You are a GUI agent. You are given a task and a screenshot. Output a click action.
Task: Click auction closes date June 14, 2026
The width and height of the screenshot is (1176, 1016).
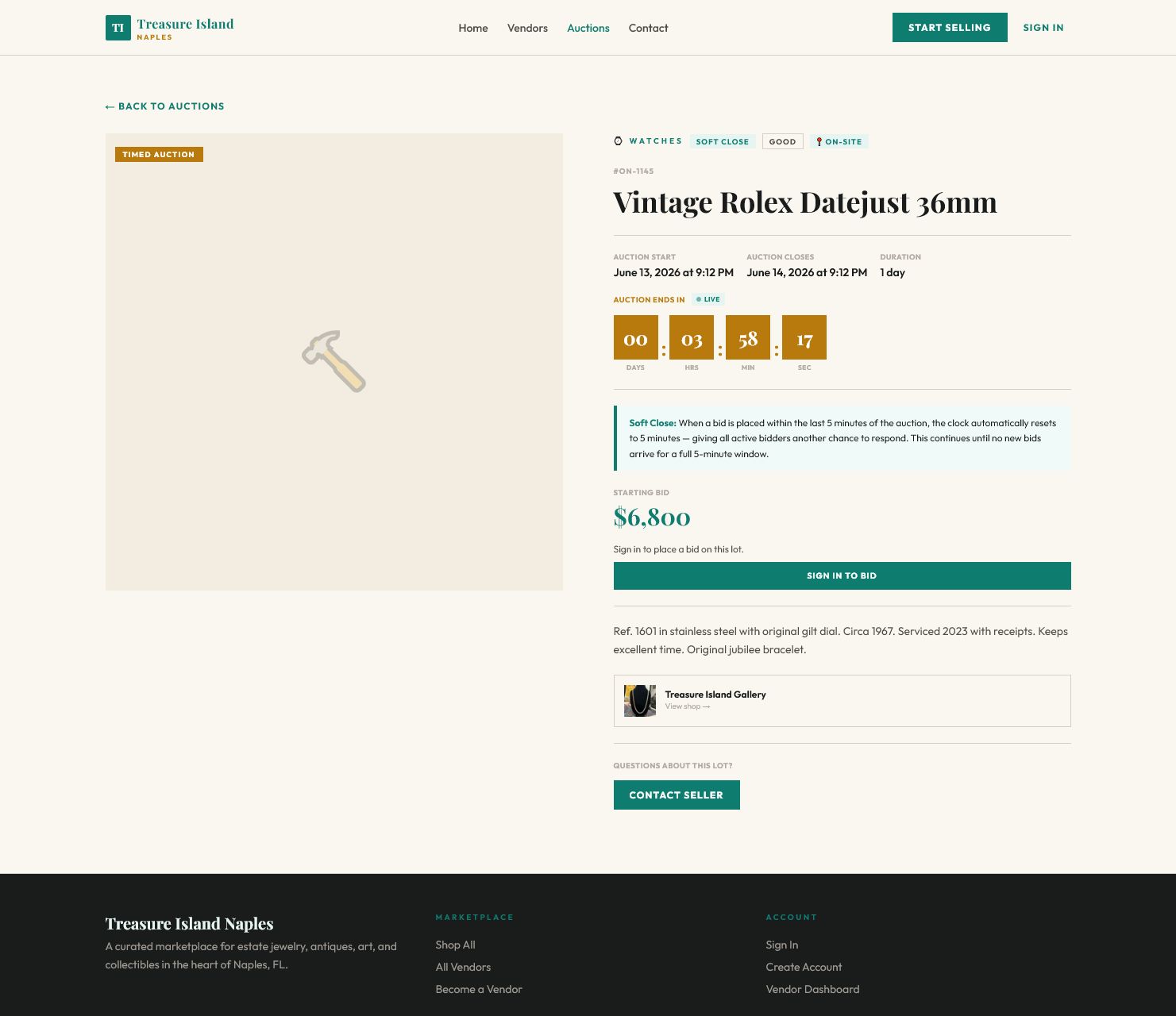click(807, 272)
